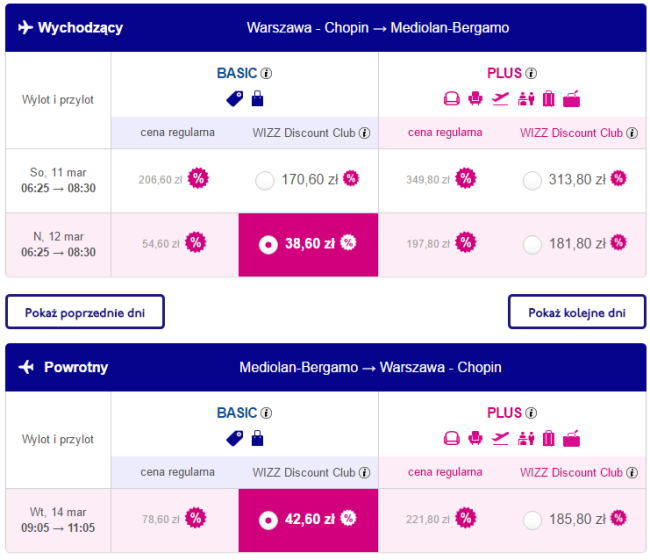
Task: Click info icon beside outbound BASIC WIZZ Discount Club
Action: [x=364, y=133]
